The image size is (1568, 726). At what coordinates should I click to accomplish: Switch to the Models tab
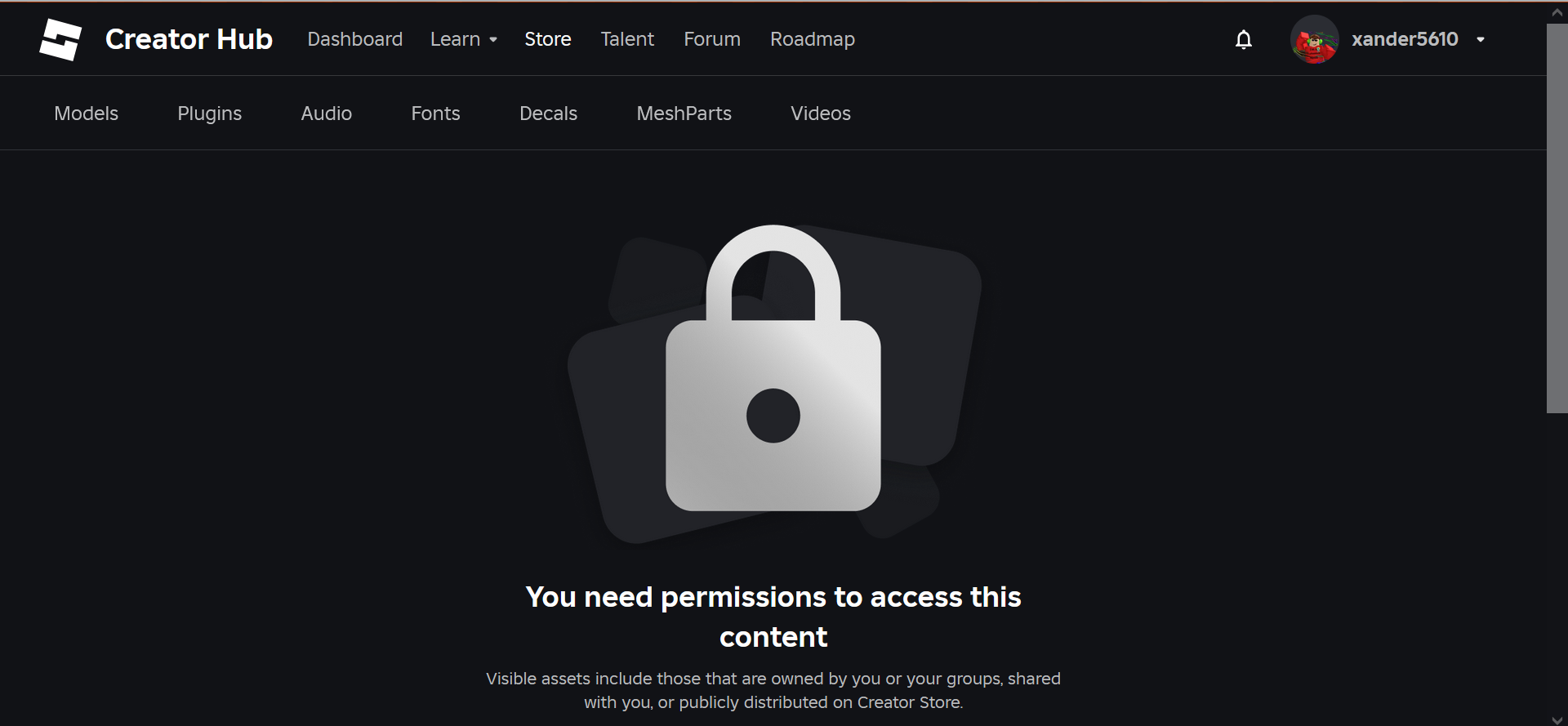[87, 114]
